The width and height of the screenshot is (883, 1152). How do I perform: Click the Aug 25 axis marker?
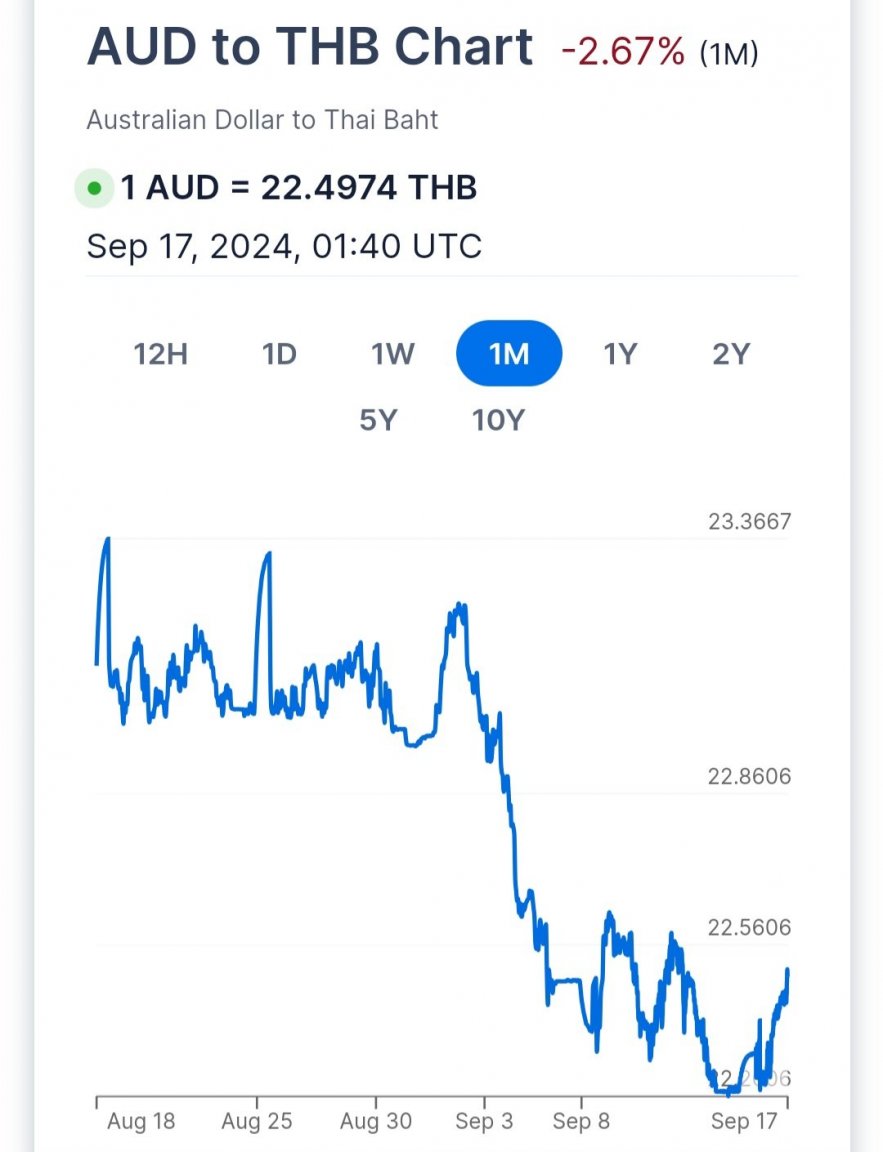(257, 1121)
